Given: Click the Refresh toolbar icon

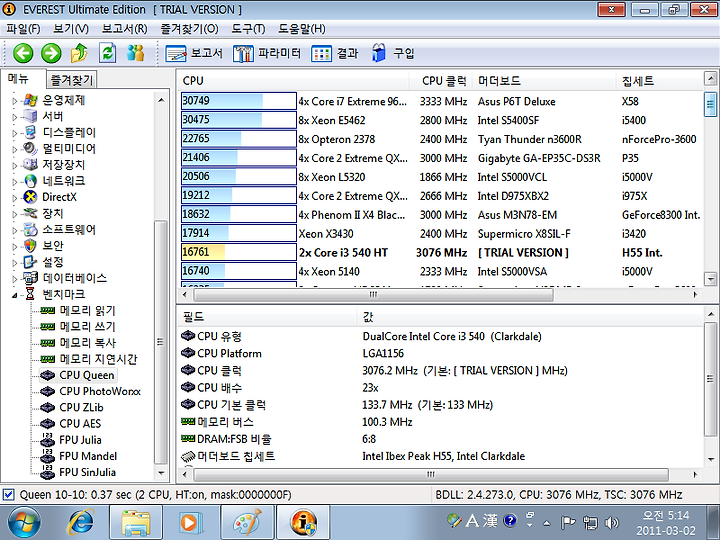Looking at the screenshot, I should point(107,53).
